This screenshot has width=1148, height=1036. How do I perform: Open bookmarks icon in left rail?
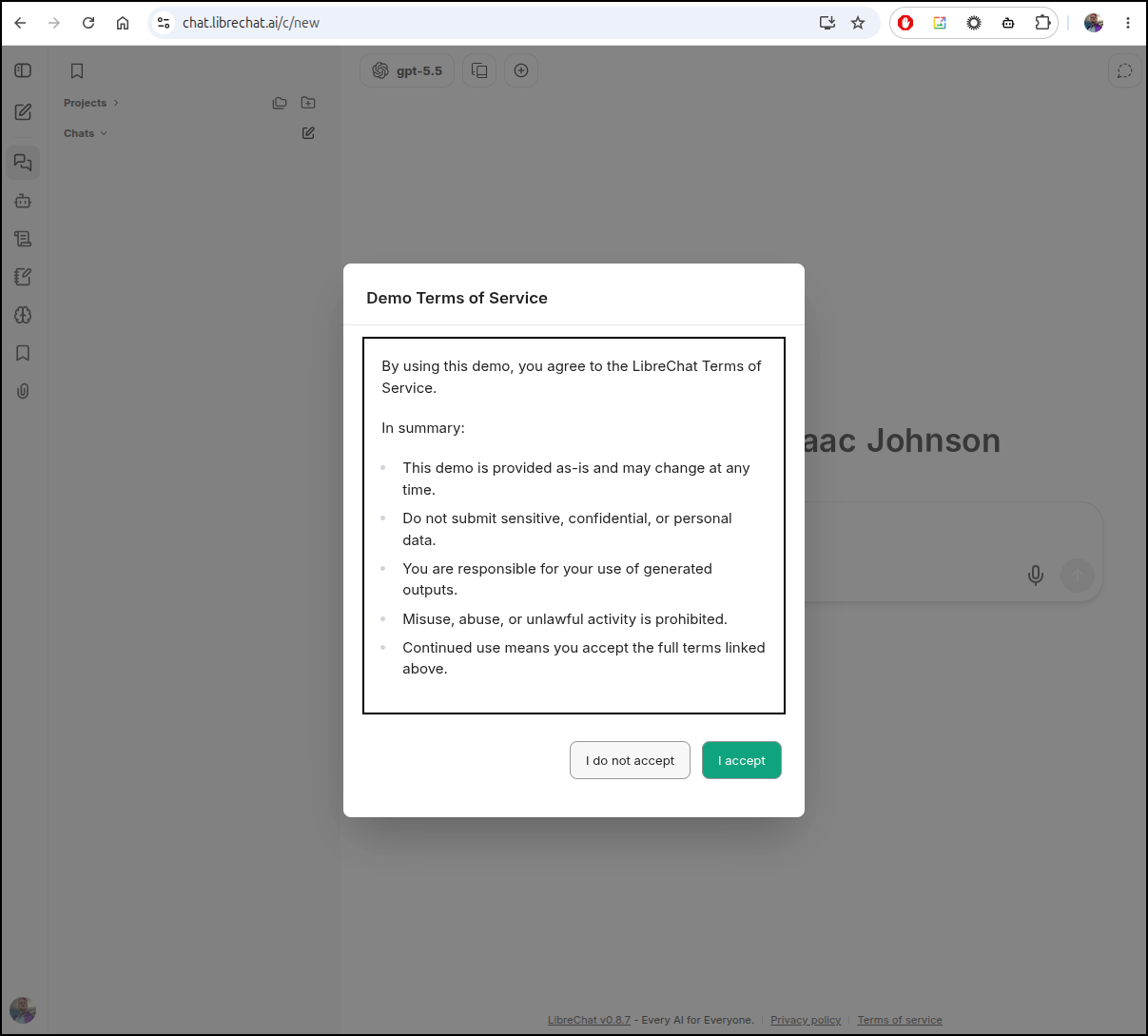(x=24, y=353)
